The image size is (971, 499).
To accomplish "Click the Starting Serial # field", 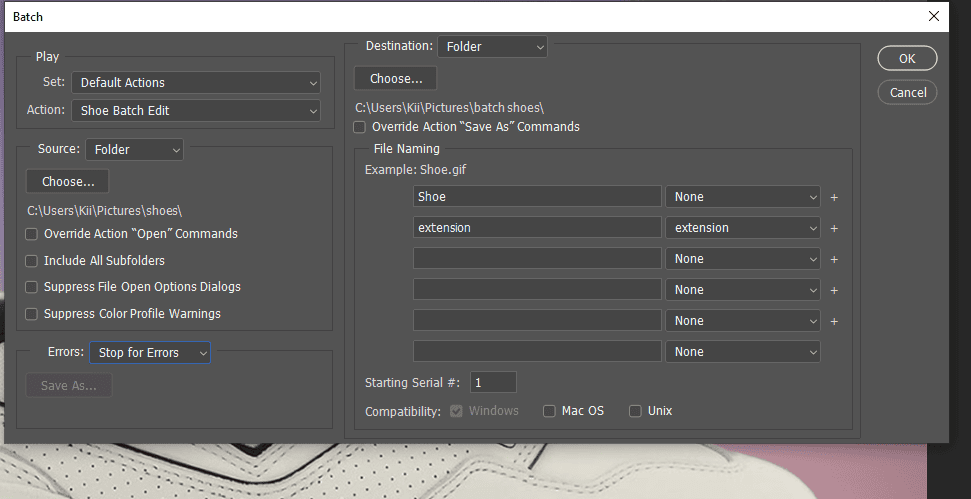I will [x=493, y=383].
